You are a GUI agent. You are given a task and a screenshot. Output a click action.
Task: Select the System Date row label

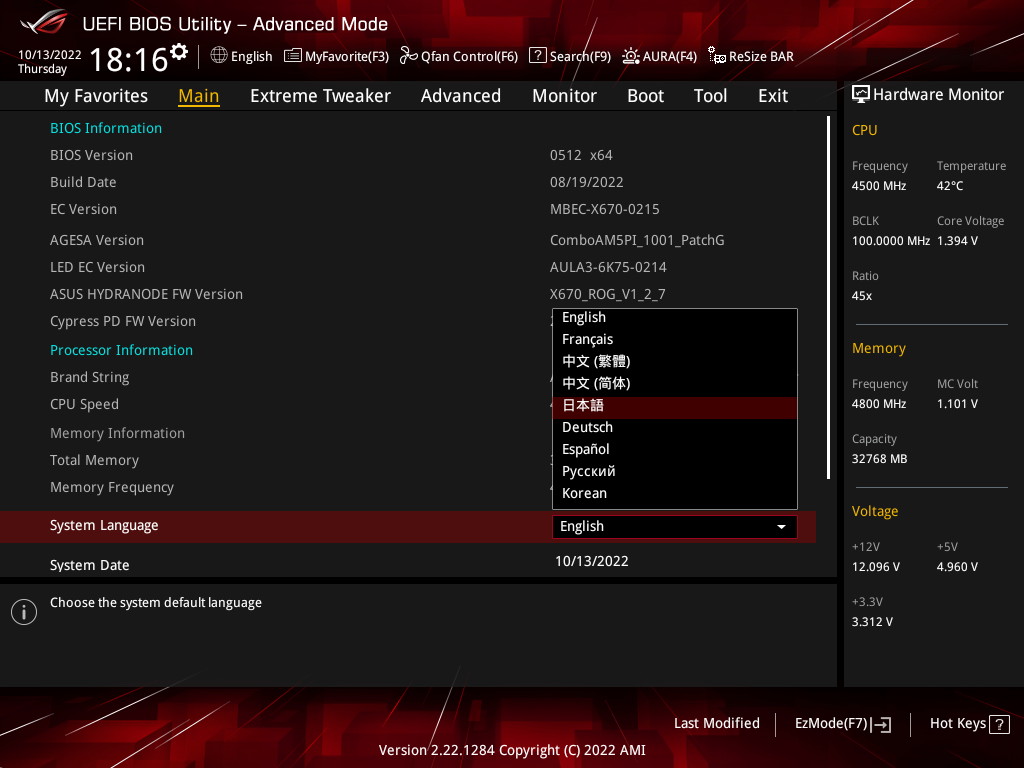pos(89,565)
